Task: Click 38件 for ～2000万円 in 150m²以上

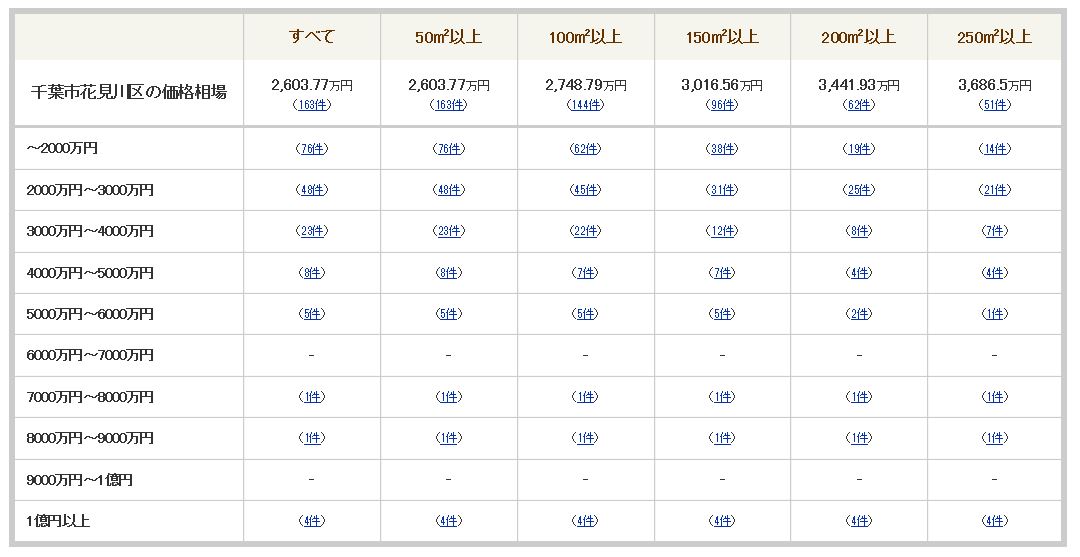Action: 722,149
